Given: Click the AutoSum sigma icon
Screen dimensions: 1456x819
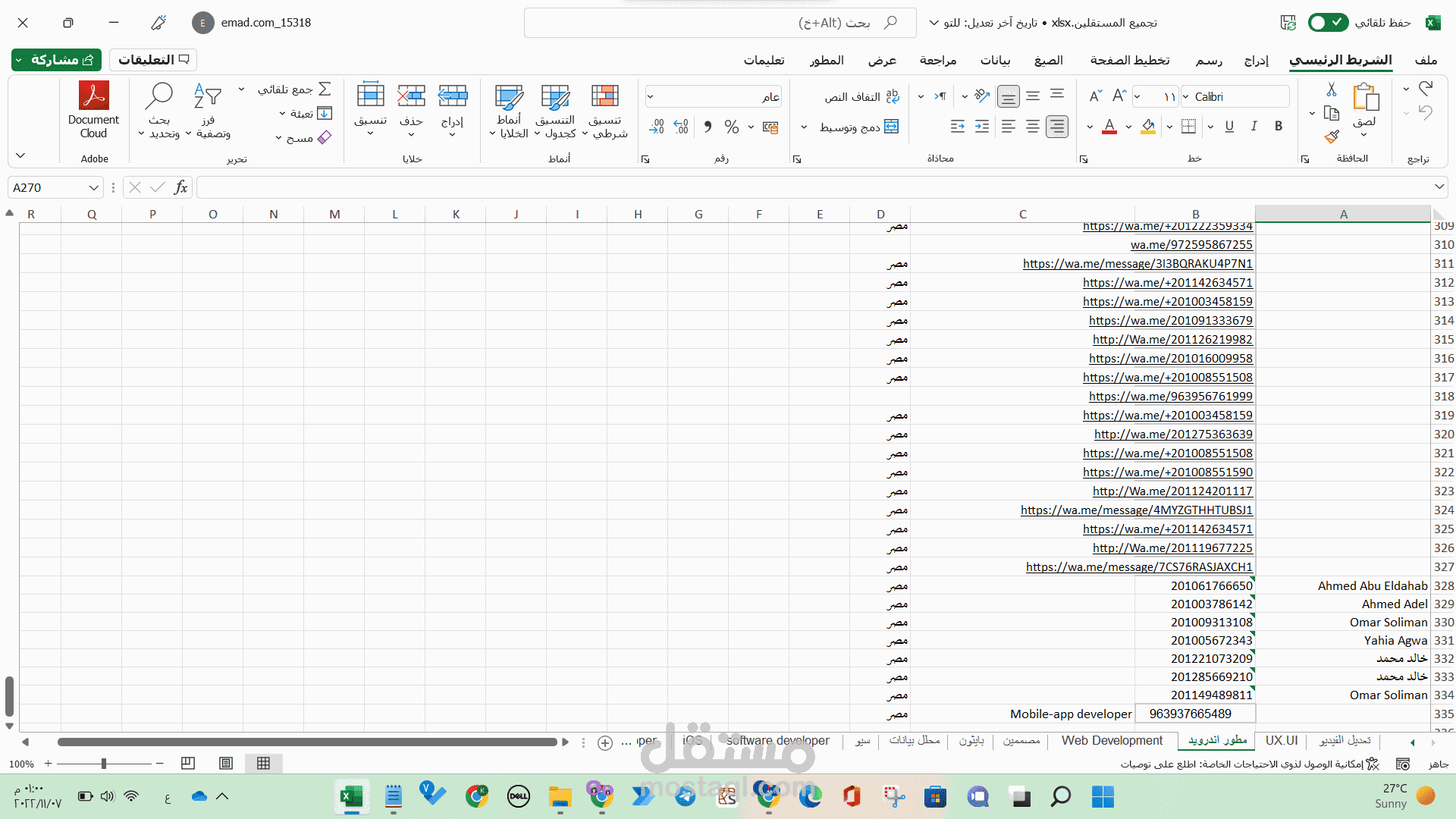Looking at the screenshot, I should 325,89.
